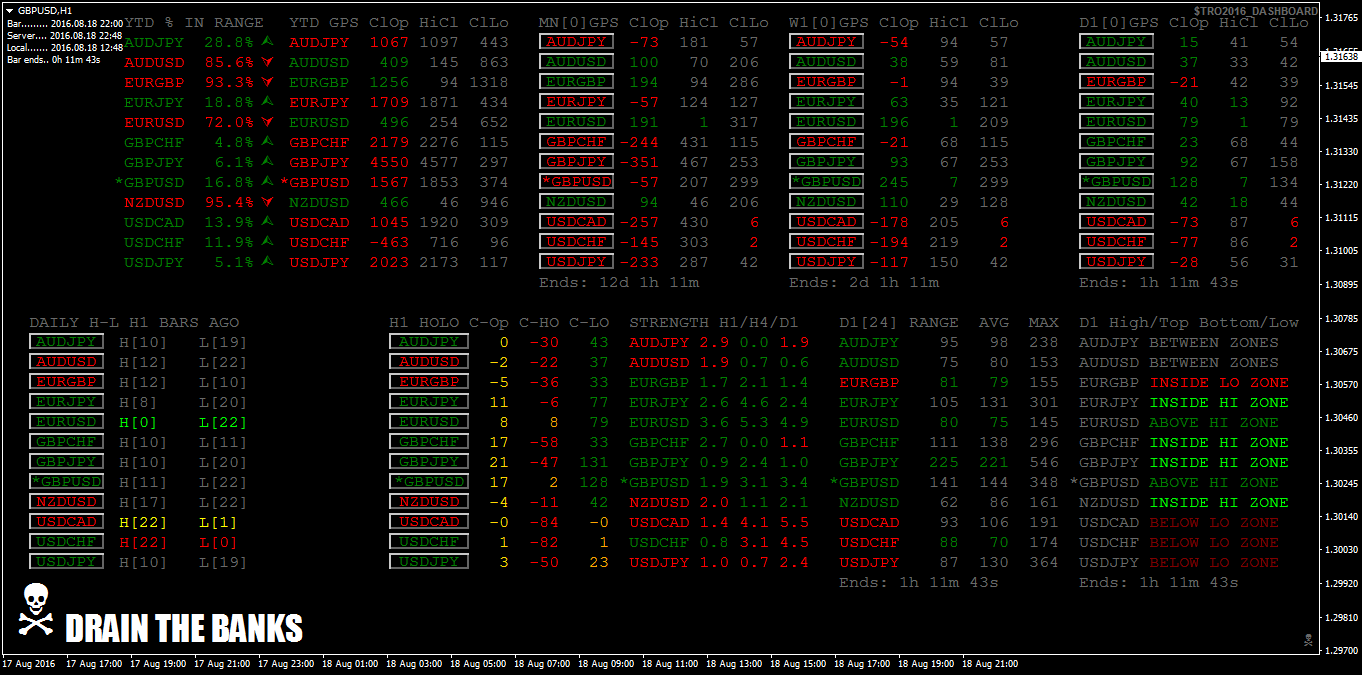Image resolution: width=1362 pixels, height=675 pixels.
Task: Click the red down arrow beside NZDUSD 95.4%
Action: 267,202
